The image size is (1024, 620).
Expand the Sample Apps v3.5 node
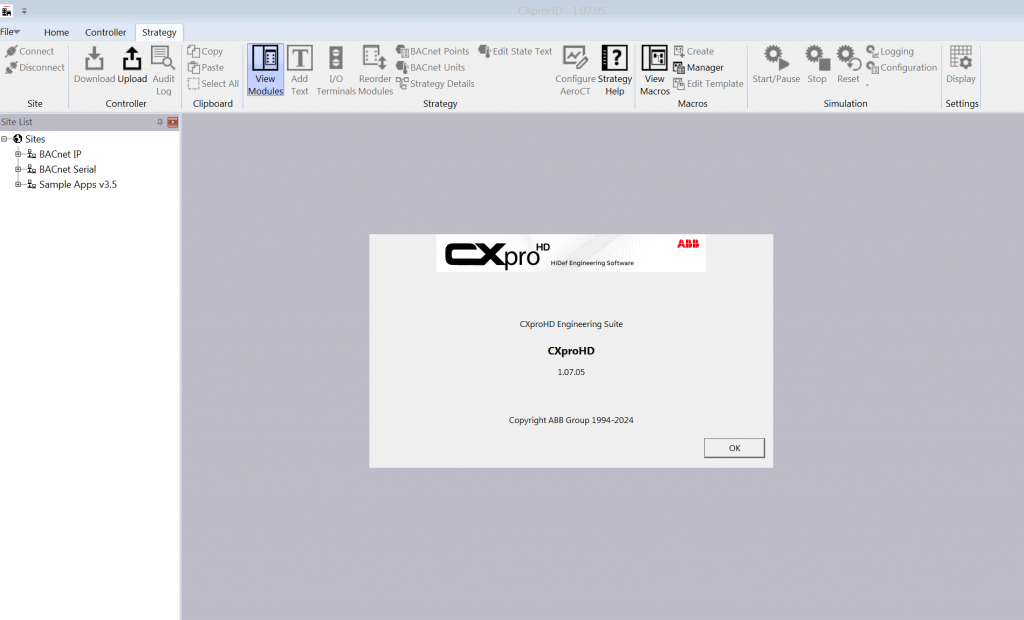tap(18, 184)
